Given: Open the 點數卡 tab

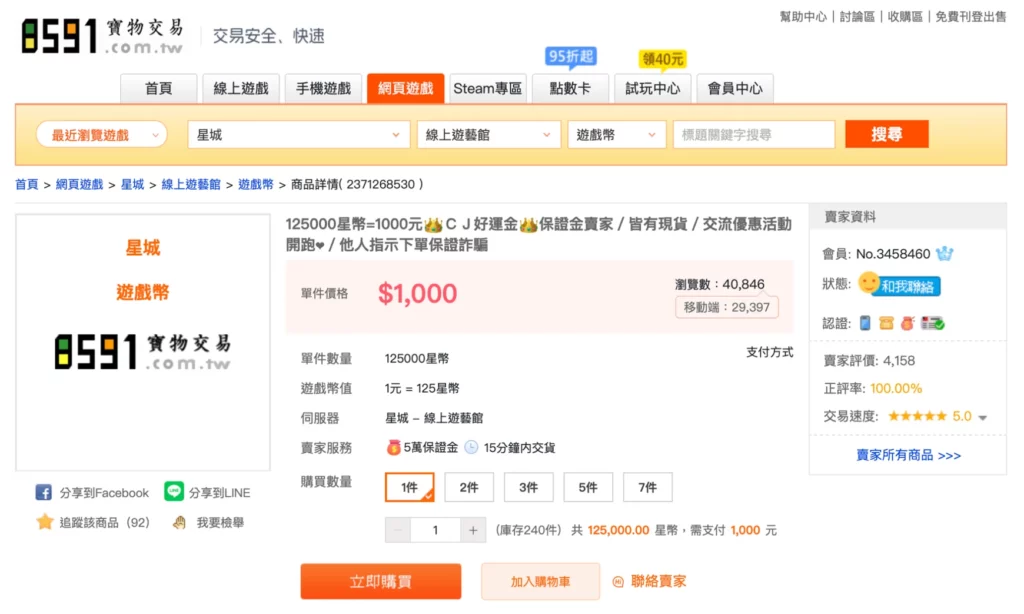Looking at the screenshot, I should point(570,89).
